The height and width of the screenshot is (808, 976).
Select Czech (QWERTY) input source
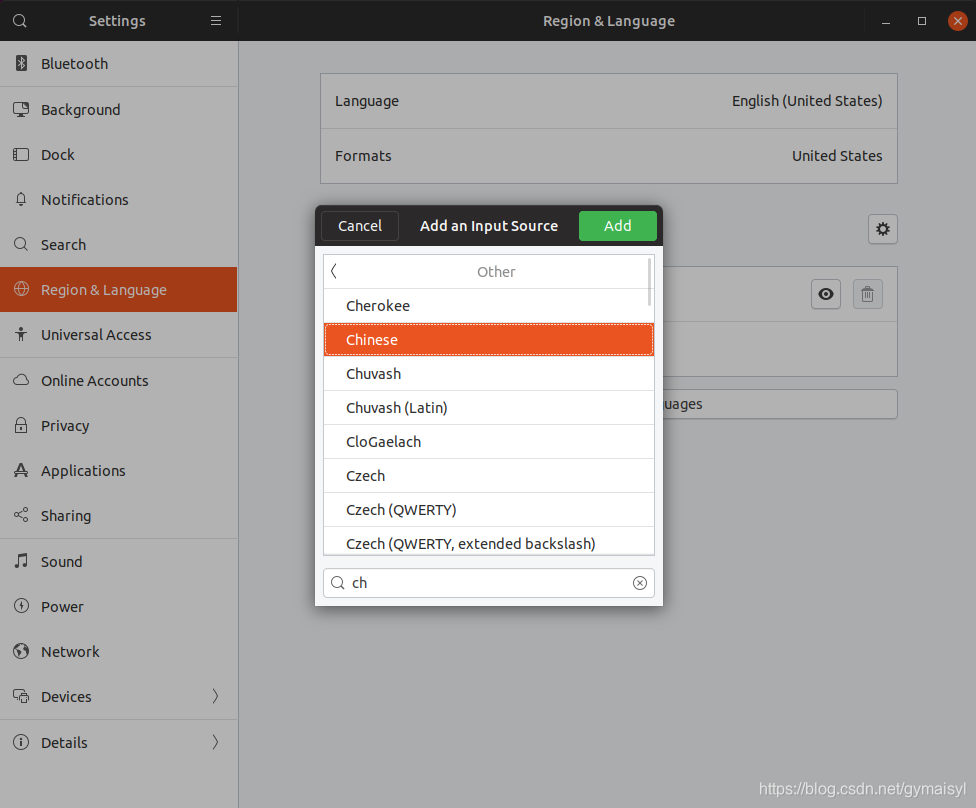tap(489, 510)
